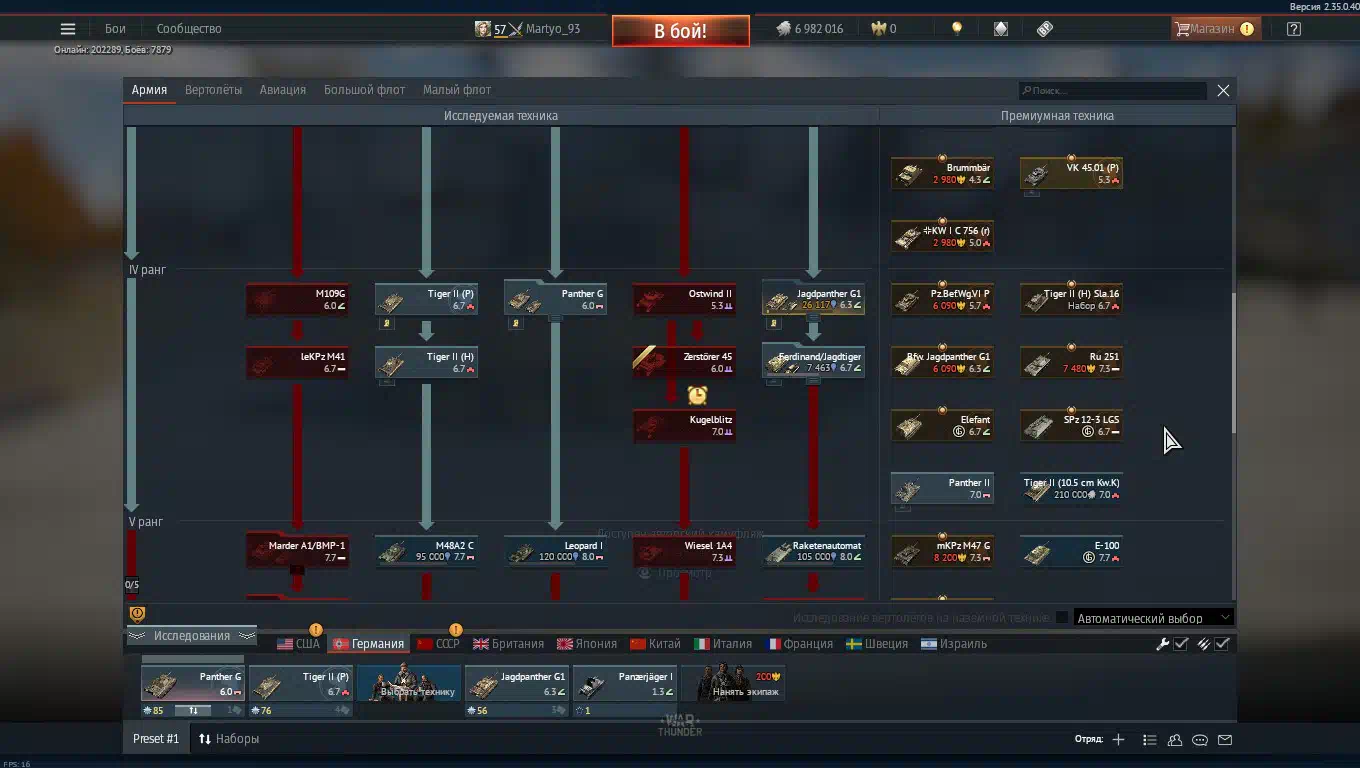Select the Leopard I vehicle card
This screenshot has width=1360, height=768.
tap(556, 552)
